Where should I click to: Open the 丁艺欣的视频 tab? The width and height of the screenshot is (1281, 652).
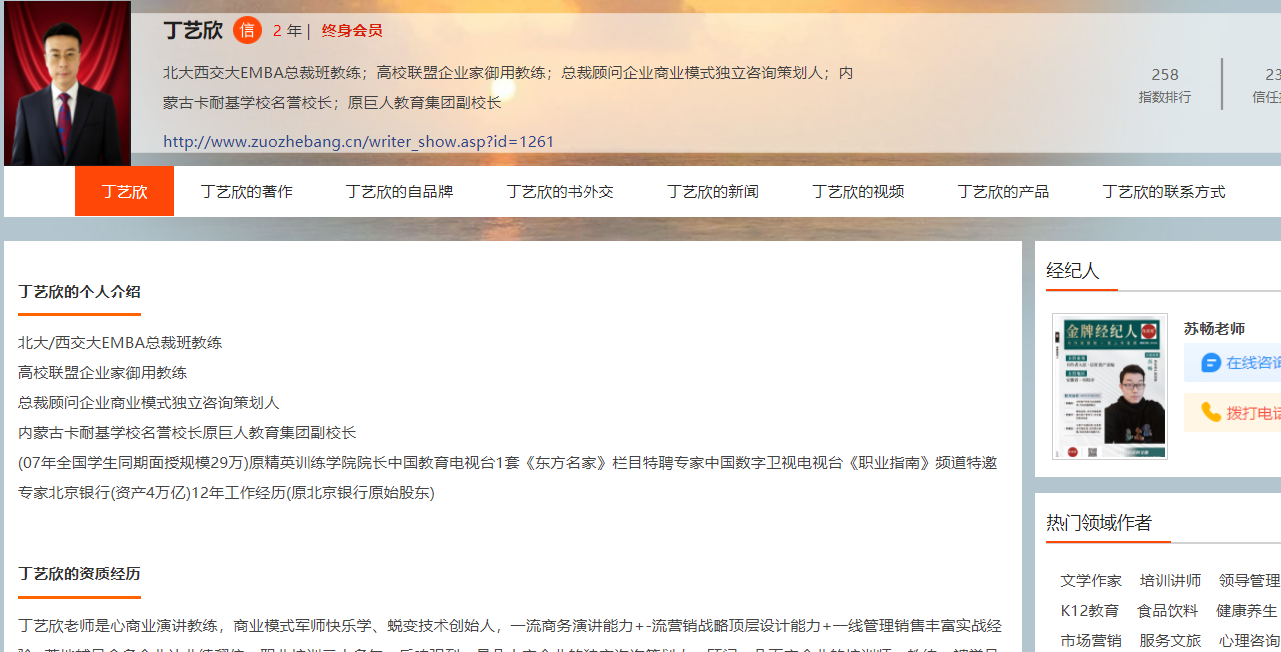click(857, 191)
